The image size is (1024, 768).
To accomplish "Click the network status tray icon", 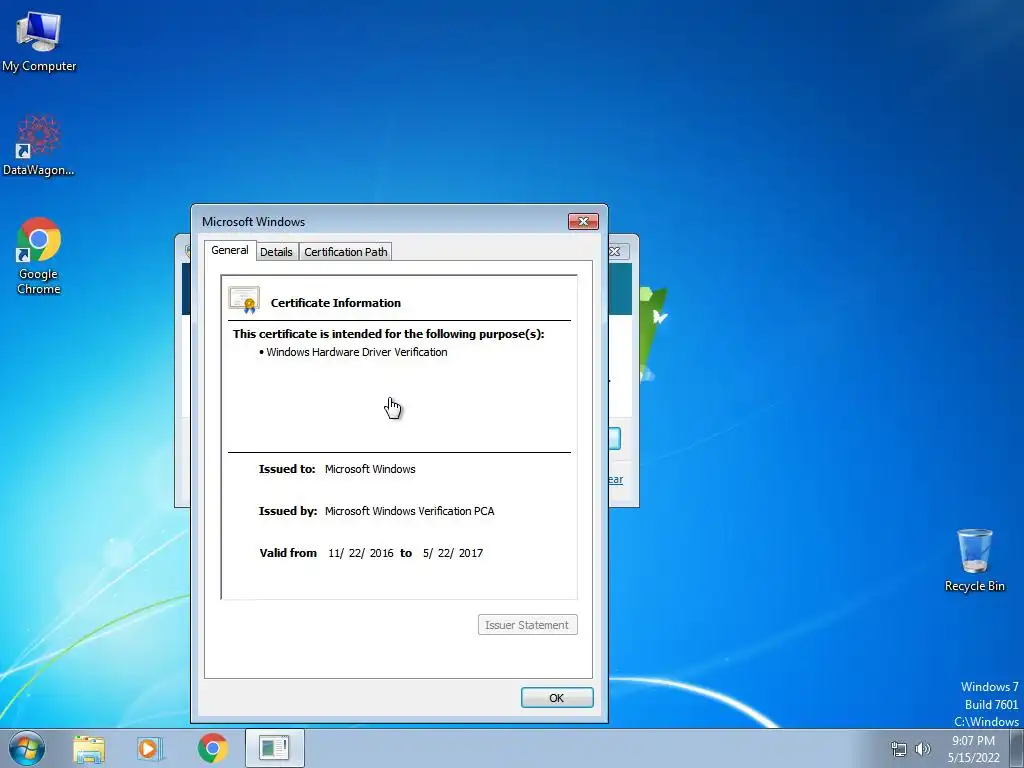I will (899, 749).
